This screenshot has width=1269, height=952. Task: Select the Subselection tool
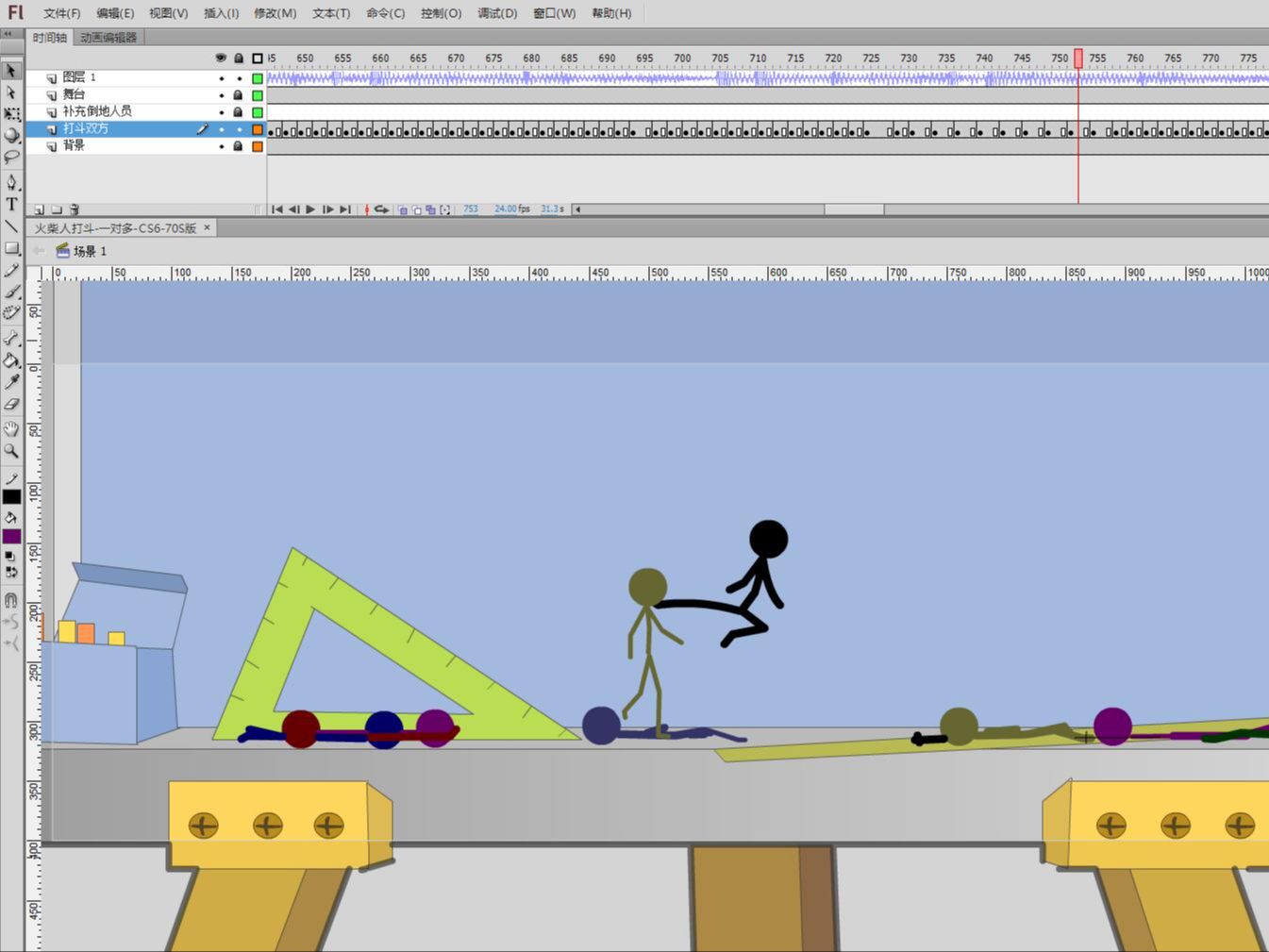11,92
